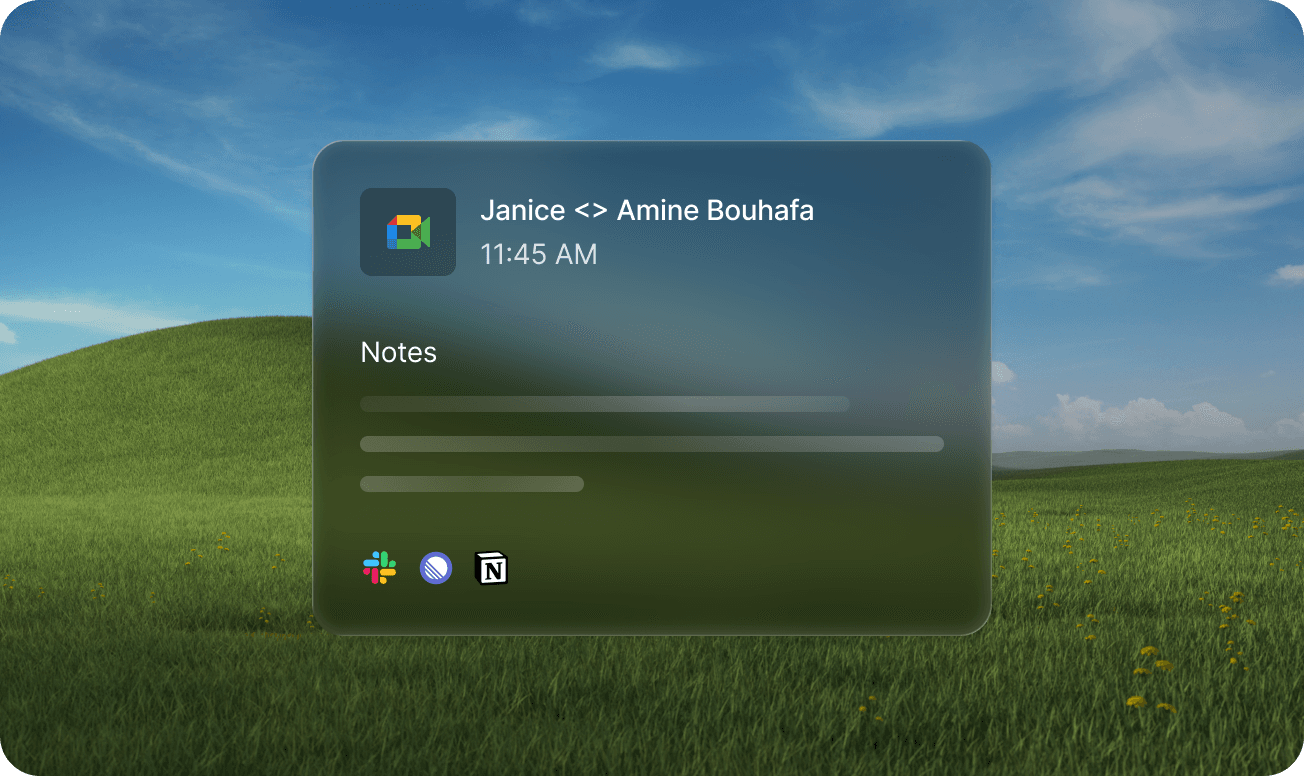
Task: Click the blue sky wallpaper above the card
Action: (x=650, y=70)
